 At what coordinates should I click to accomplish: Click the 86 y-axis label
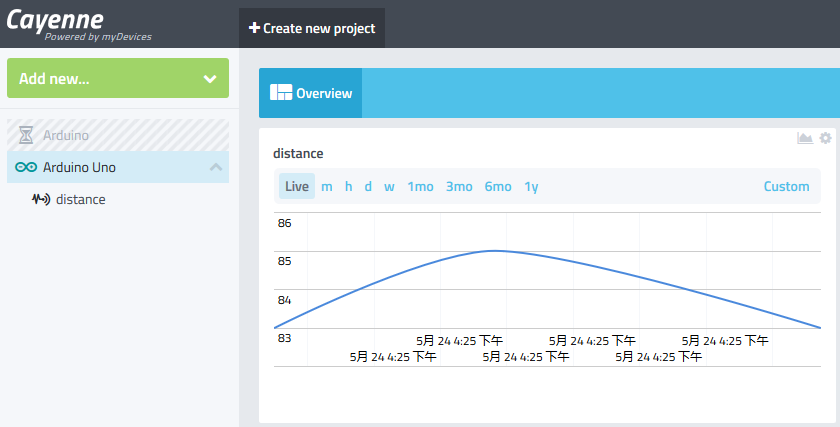point(284,223)
